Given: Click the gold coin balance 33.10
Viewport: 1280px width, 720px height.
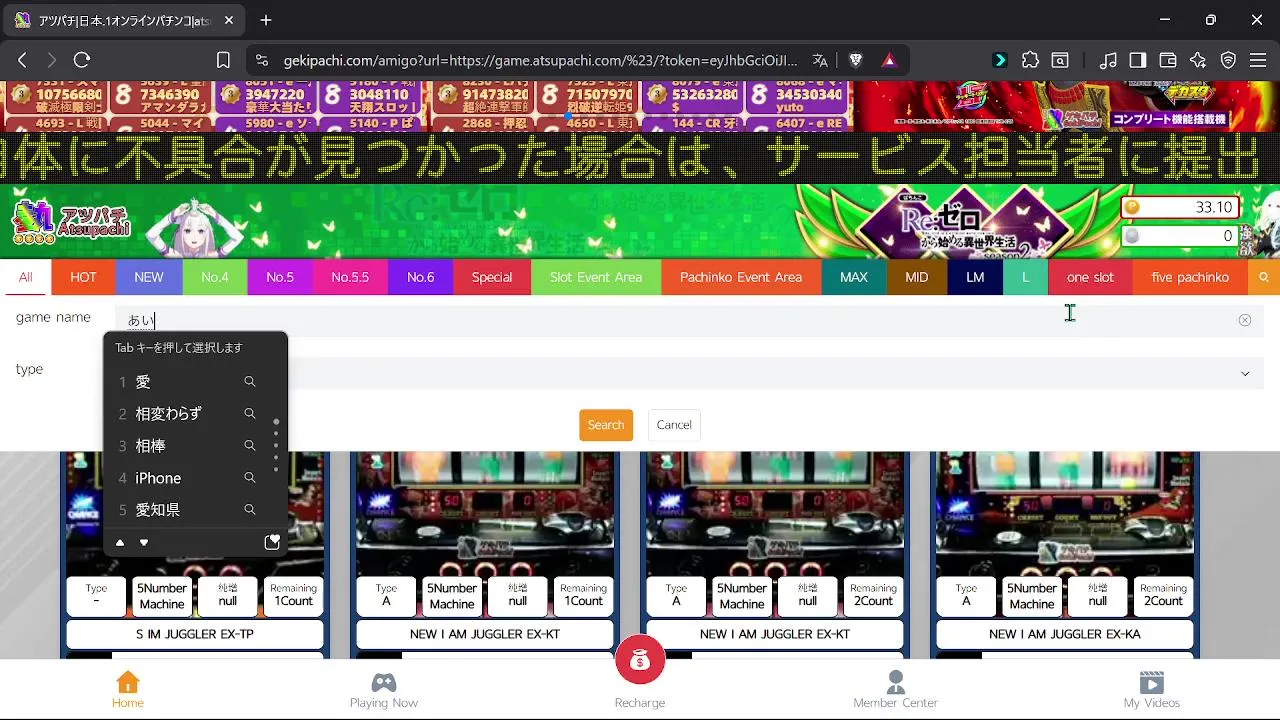Looking at the screenshot, I should (x=1181, y=207).
